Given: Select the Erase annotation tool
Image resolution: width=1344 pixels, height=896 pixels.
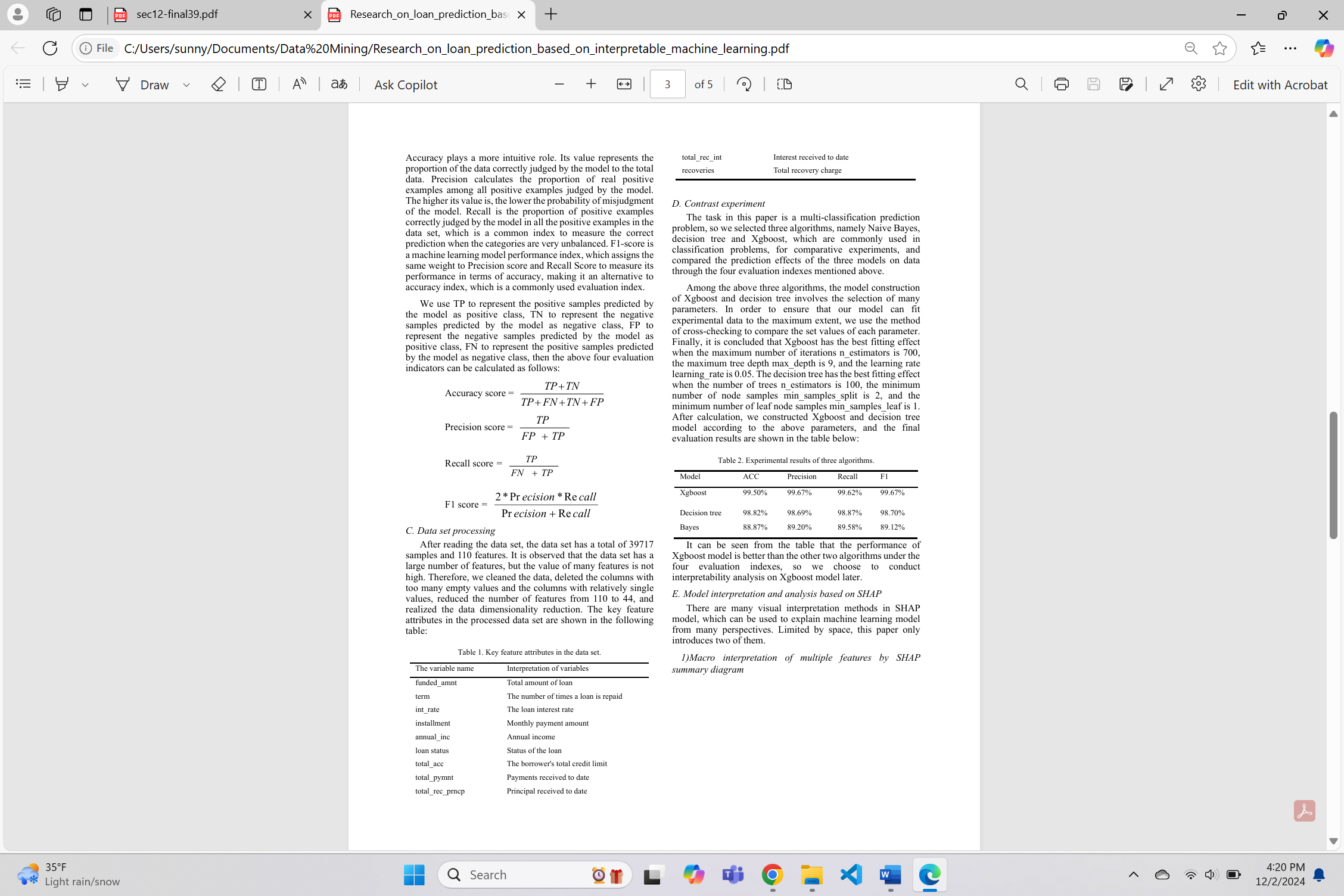Looking at the screenshot, I should click(218, 84).
